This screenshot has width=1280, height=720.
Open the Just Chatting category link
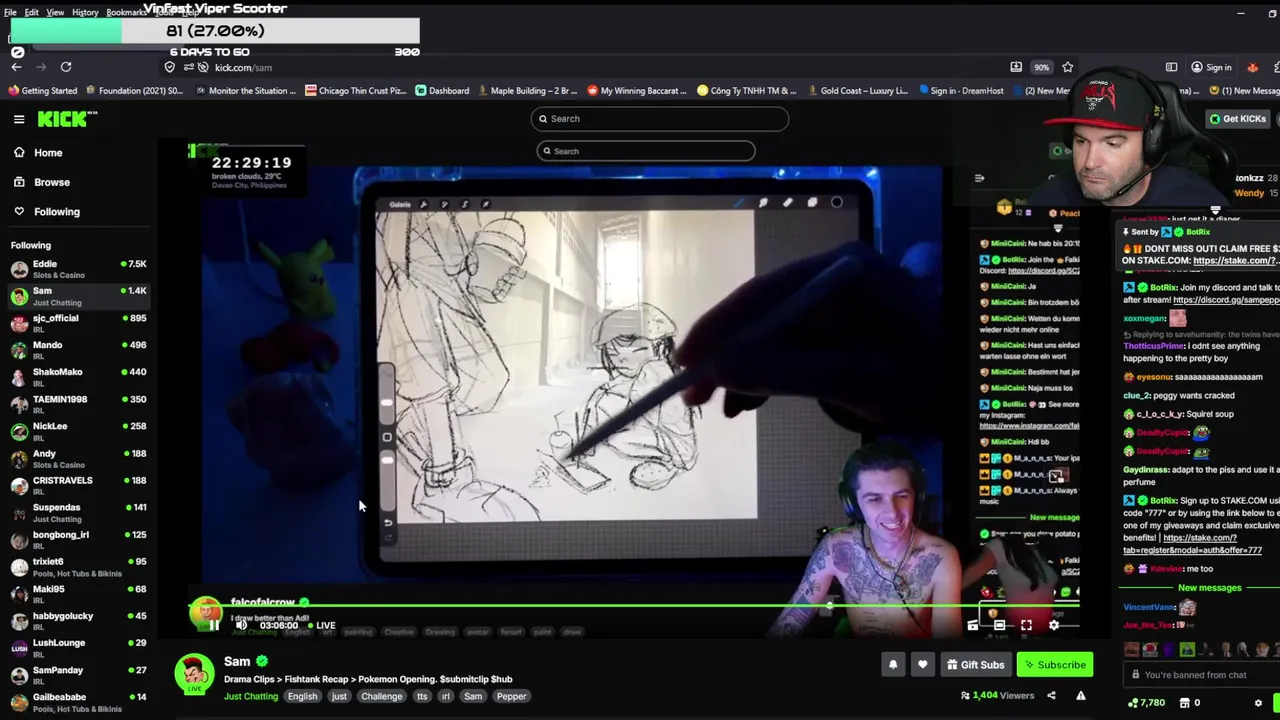point(251,697)
